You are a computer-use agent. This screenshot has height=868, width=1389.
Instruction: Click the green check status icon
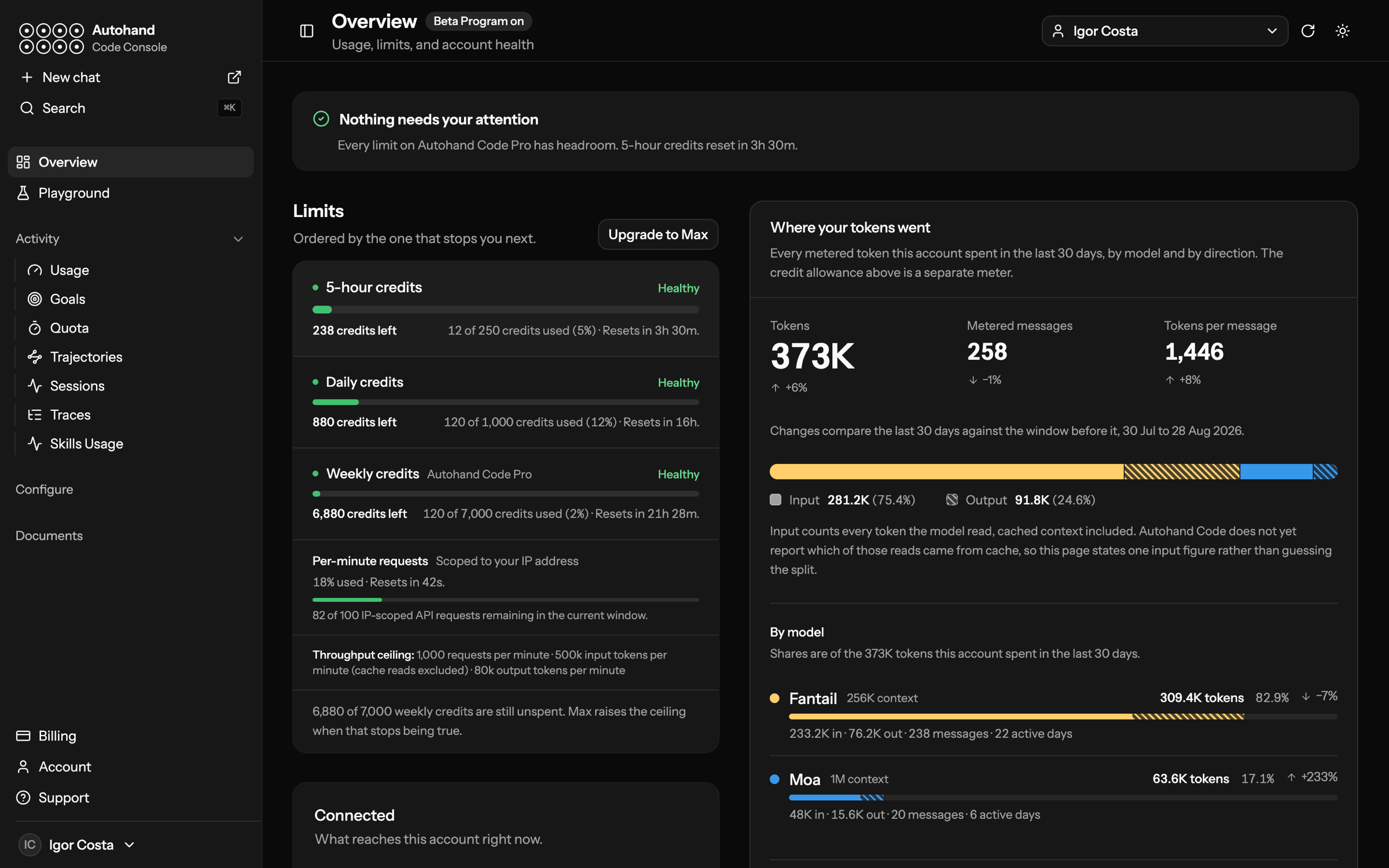coord(321,119)
